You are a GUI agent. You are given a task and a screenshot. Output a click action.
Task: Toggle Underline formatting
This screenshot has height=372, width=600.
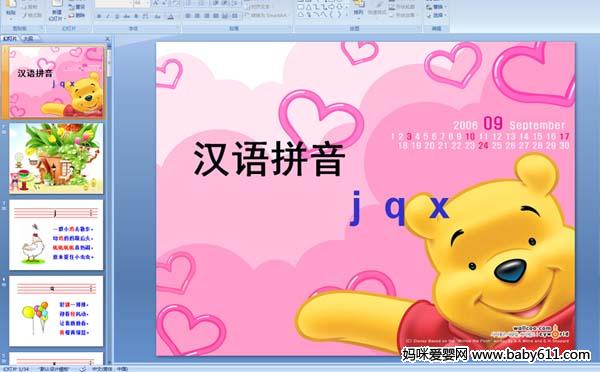[x=117, y=16]
